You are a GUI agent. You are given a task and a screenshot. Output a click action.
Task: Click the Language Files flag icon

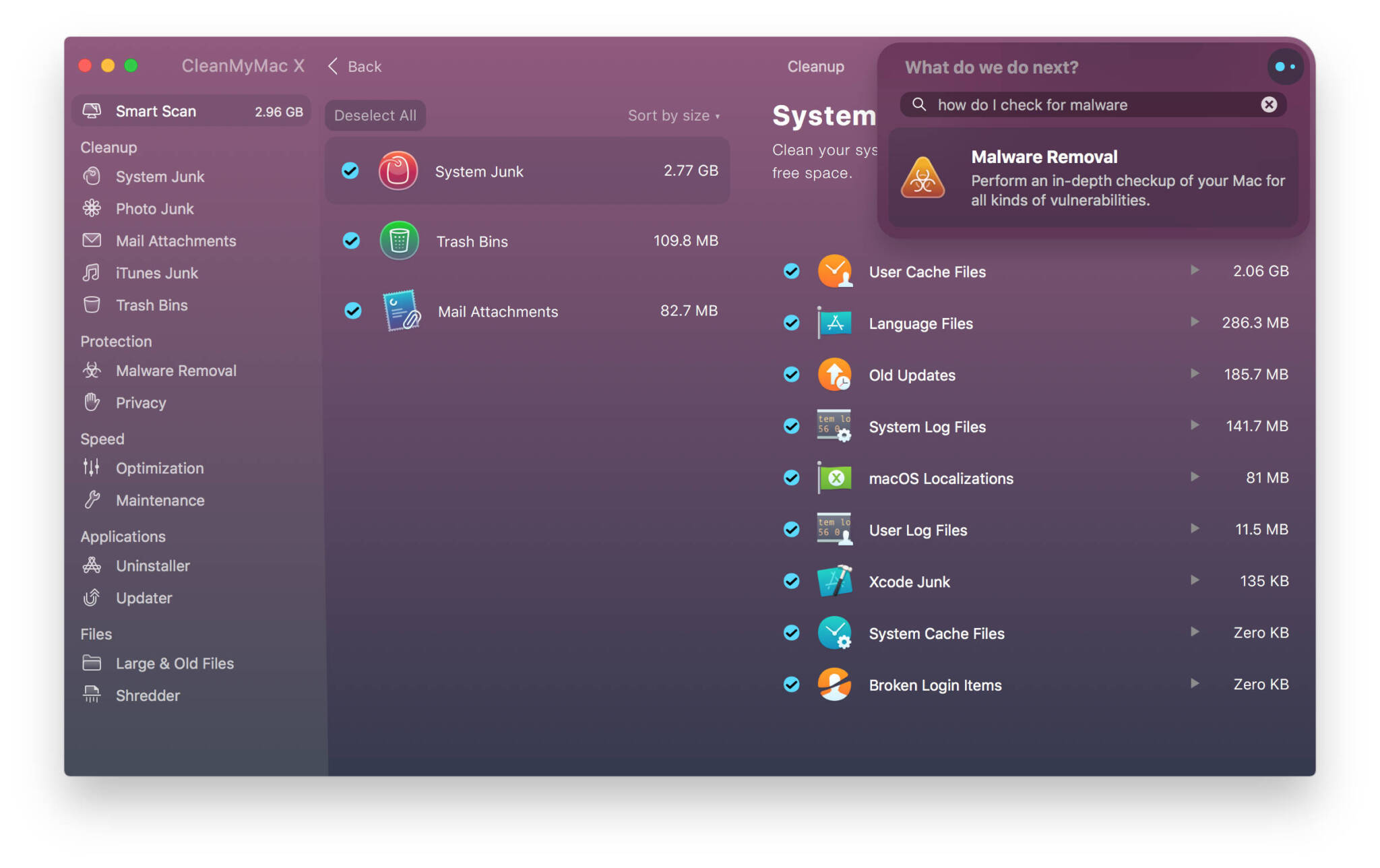click(x=835, y=323)
